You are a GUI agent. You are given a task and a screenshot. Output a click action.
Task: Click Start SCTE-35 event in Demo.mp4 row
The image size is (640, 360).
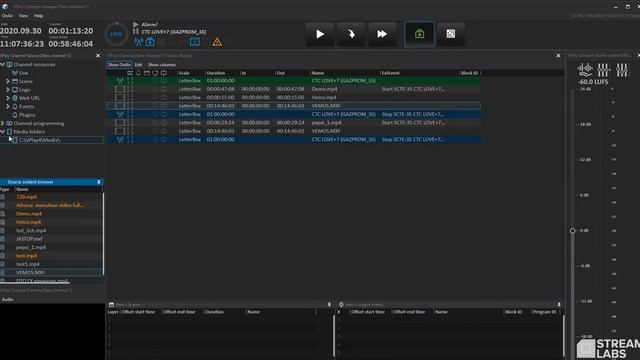[x=413, y=89]
